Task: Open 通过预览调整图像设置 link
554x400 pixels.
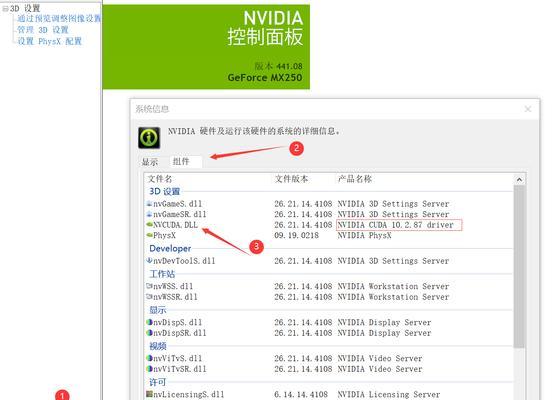Action: [x=59, y=18]
